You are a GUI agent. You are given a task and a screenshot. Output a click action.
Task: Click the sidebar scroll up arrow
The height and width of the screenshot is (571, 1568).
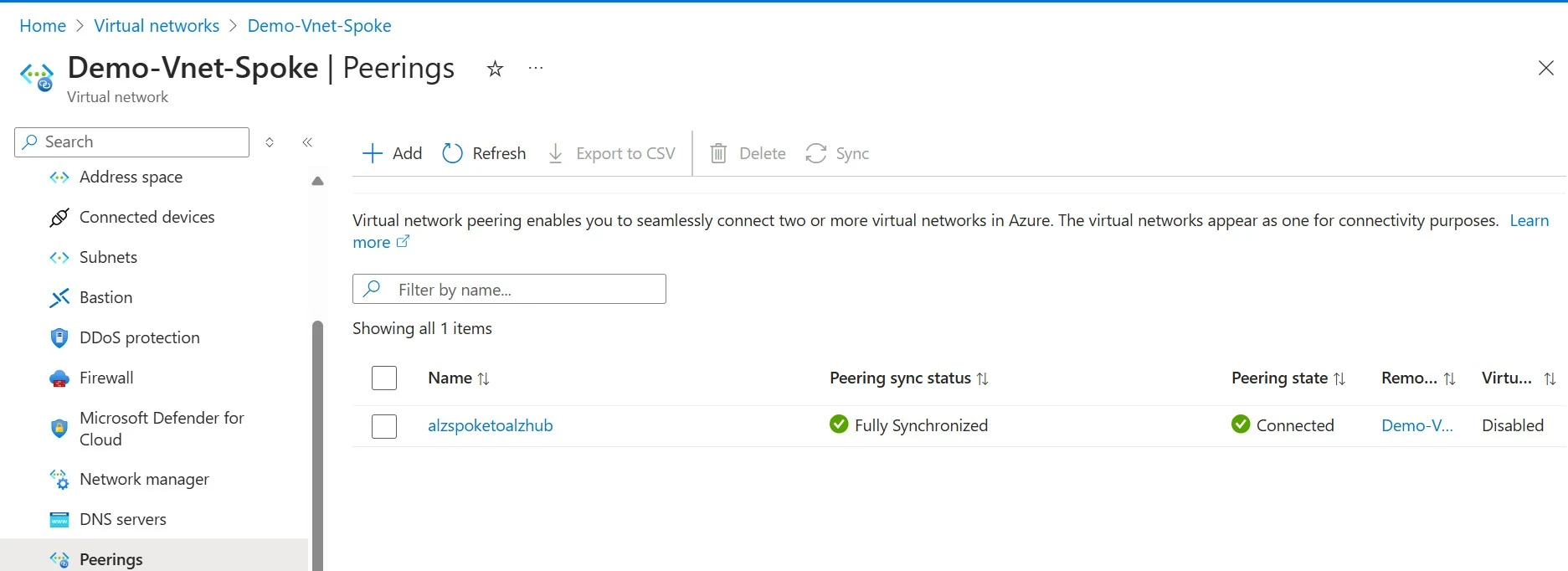tap(317, 181)
